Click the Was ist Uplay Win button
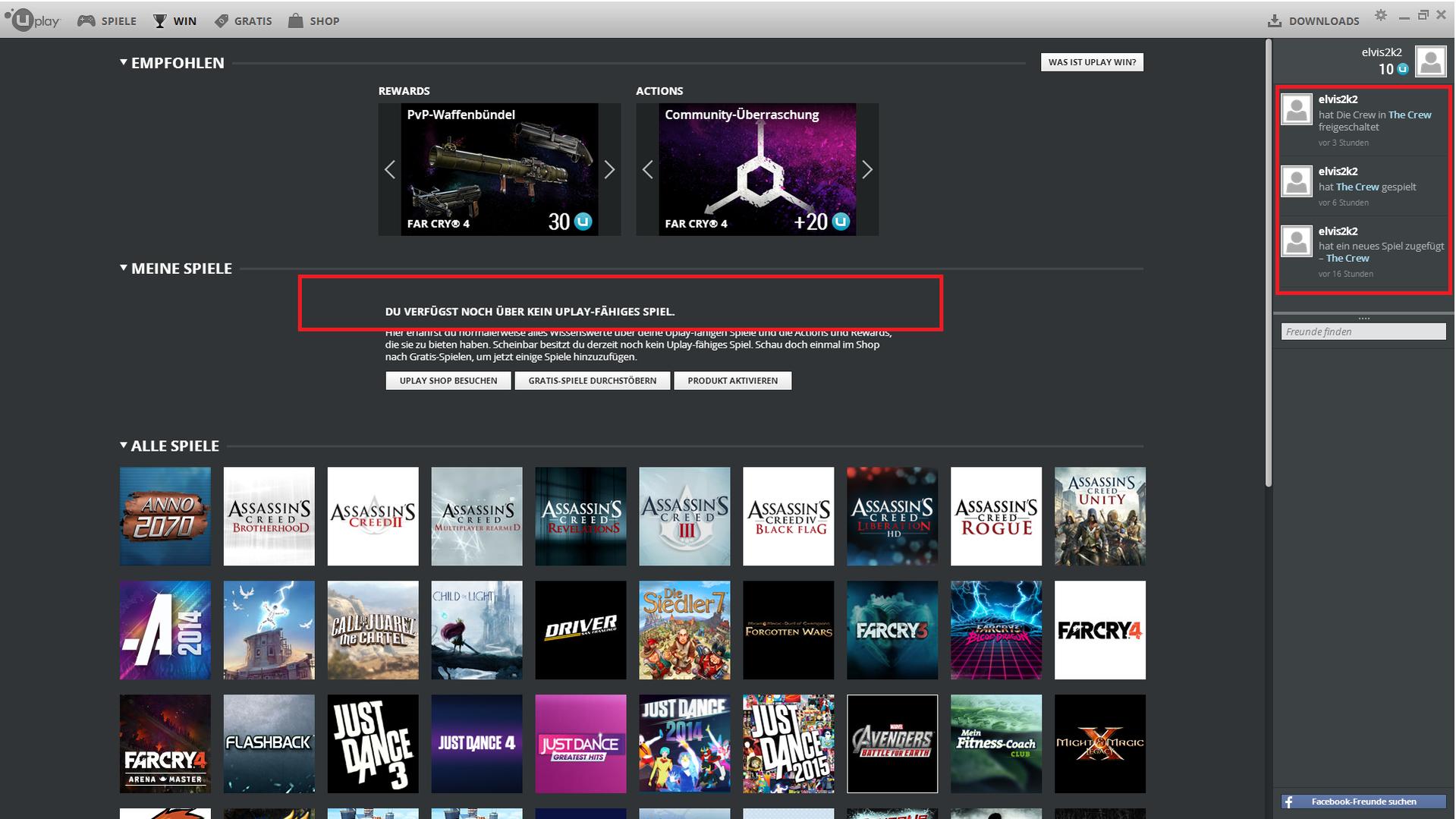 [x=1092, y=62]
